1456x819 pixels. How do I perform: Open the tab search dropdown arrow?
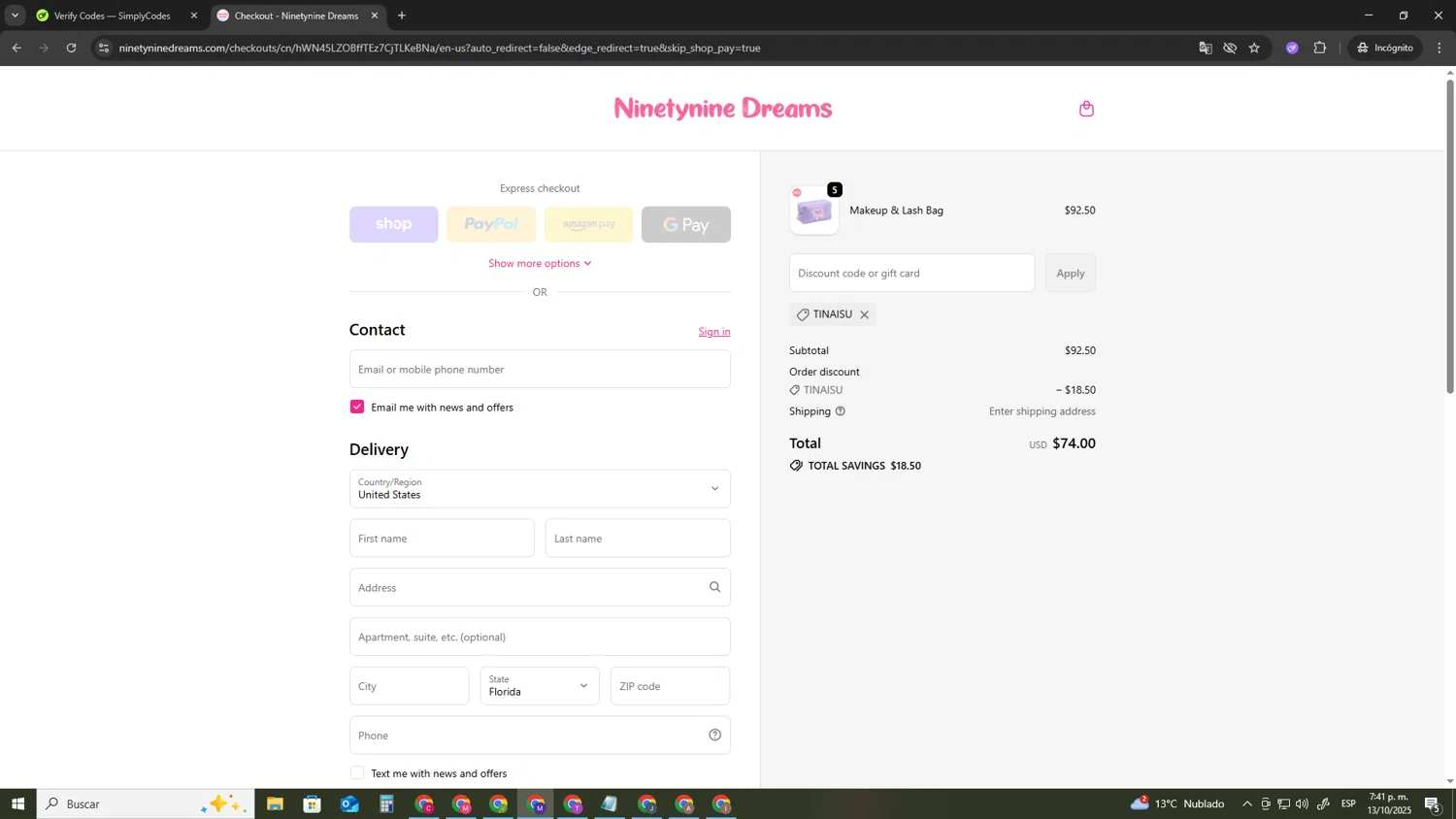point(15,16)
